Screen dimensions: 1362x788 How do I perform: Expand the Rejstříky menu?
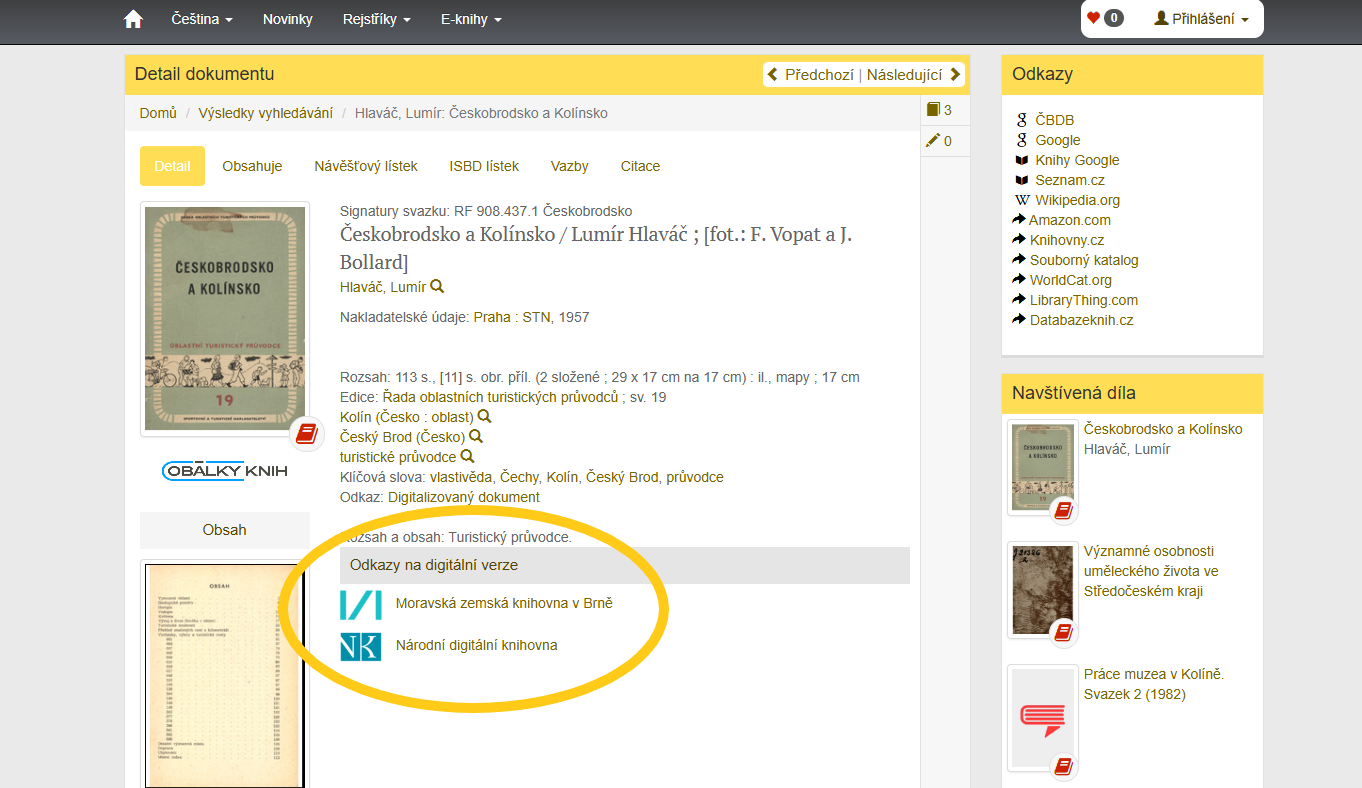(x=376, y=19)
